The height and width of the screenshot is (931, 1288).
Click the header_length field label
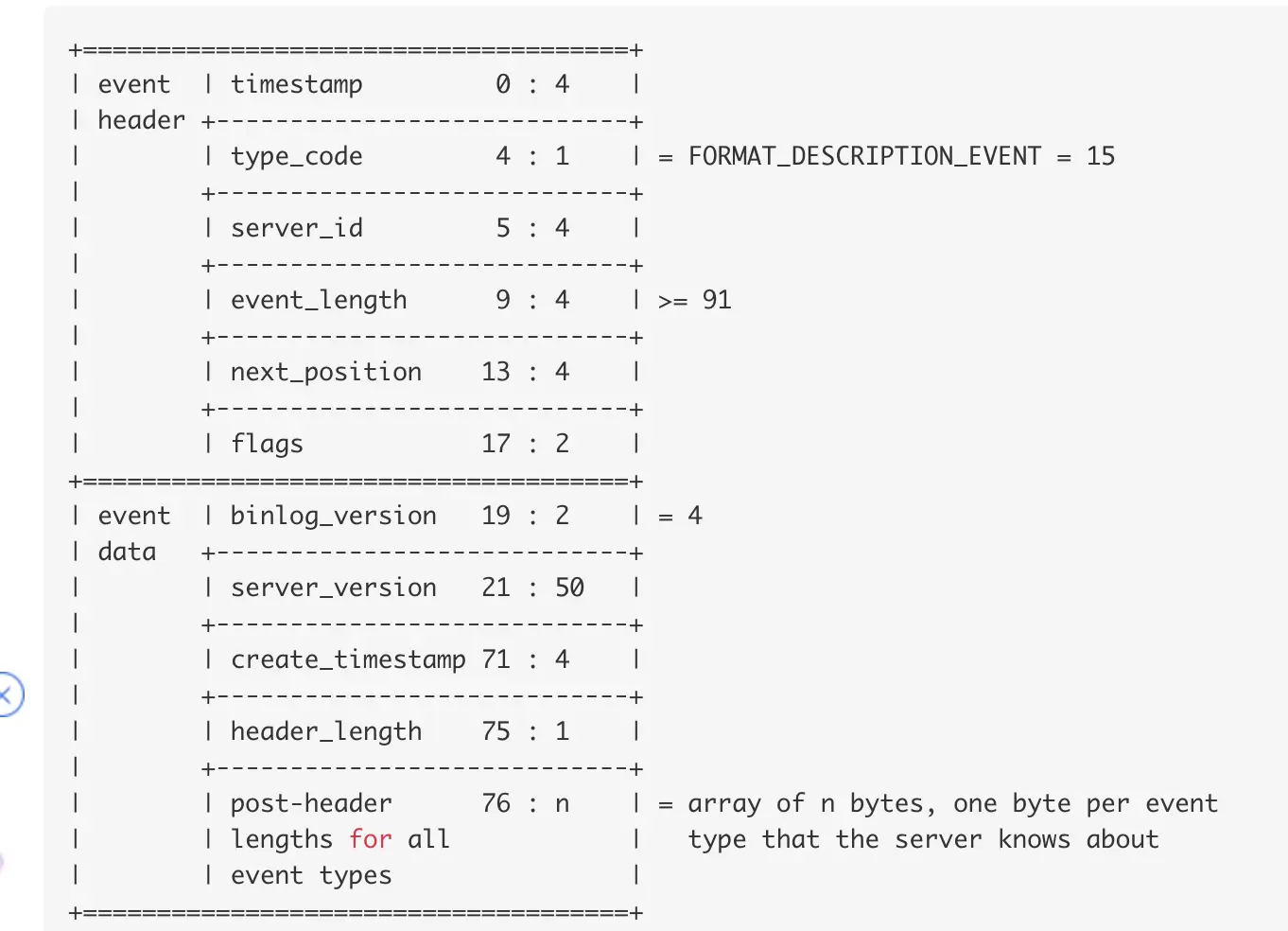coord(325,732)
